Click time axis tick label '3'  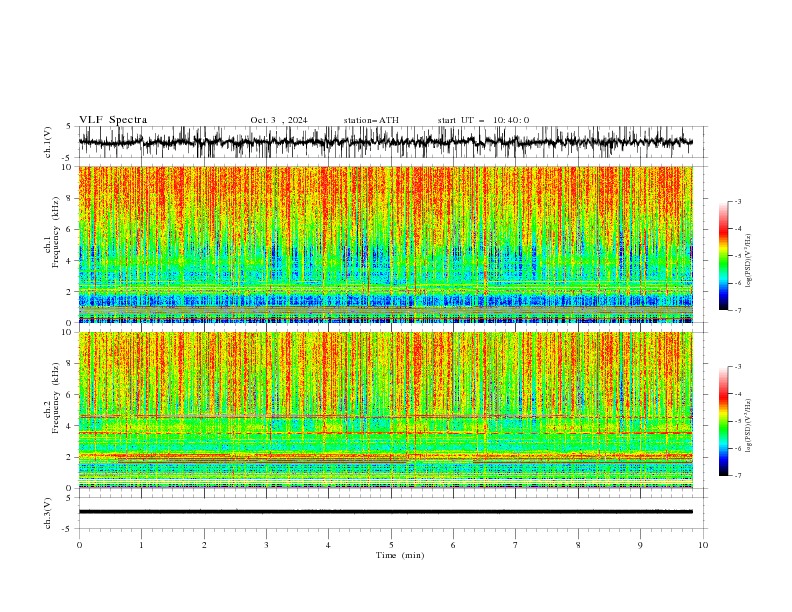(266, 545)
